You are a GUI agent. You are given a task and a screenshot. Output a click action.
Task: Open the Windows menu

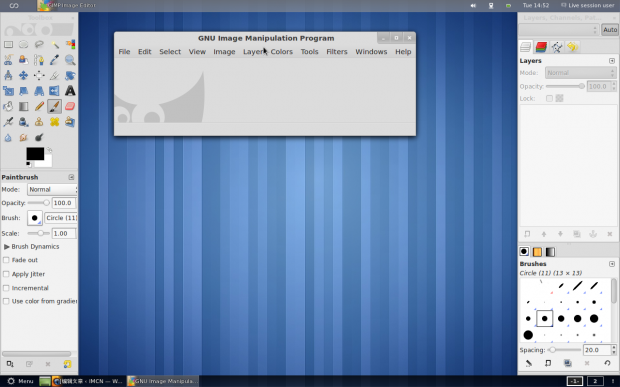pos(371,52)
